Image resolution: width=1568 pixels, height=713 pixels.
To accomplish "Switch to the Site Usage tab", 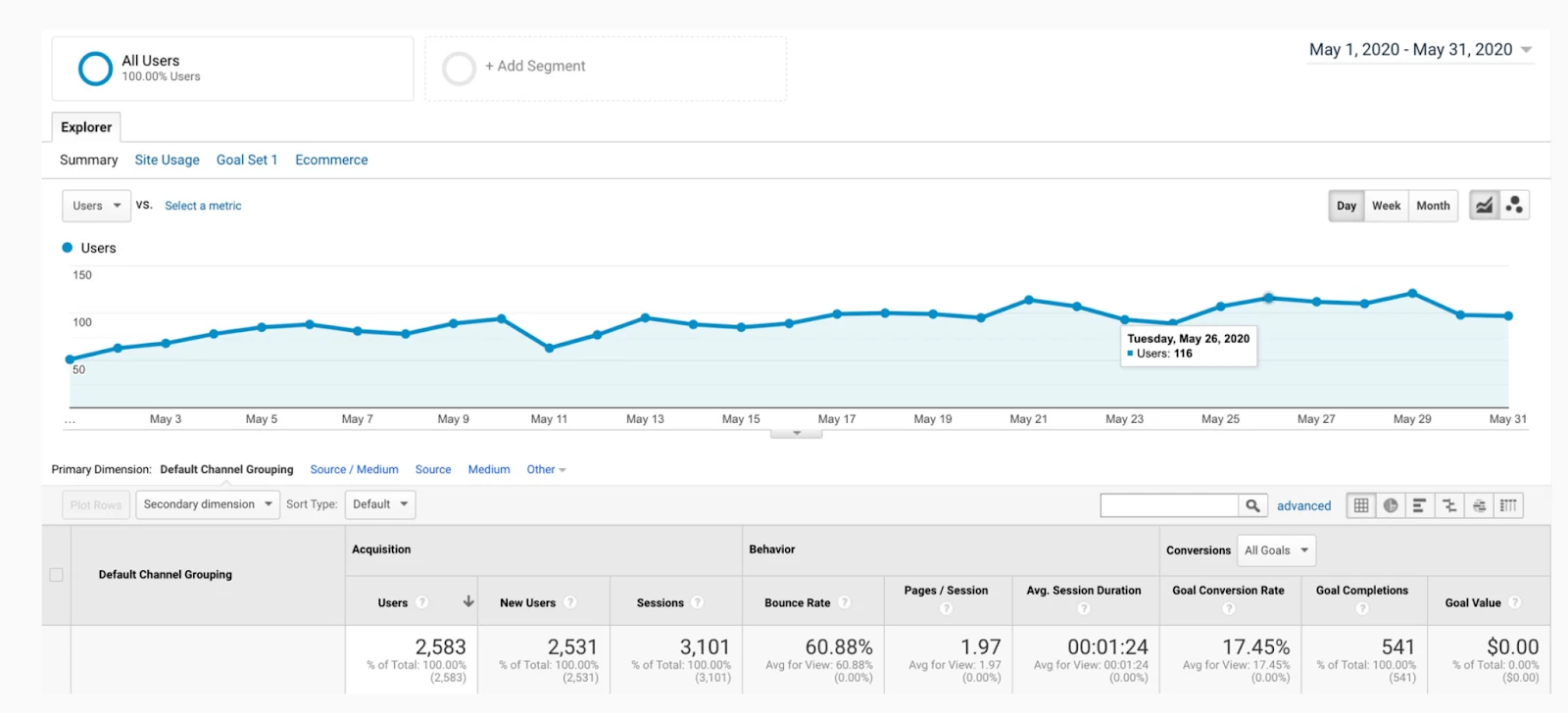I will (x=167, y=160).
